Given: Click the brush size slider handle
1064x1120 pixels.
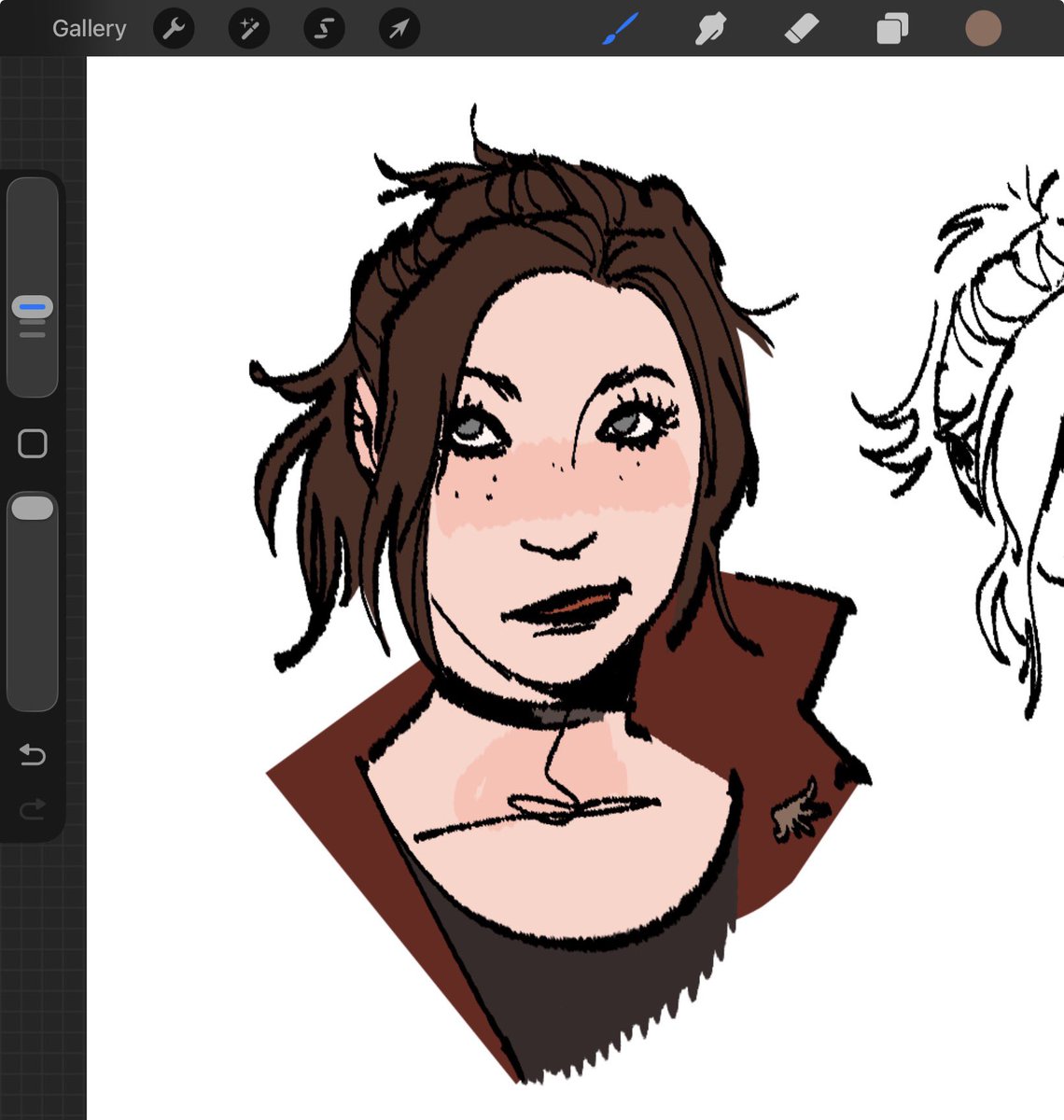Looking at the screenshot, I should (x=33, y=306).
